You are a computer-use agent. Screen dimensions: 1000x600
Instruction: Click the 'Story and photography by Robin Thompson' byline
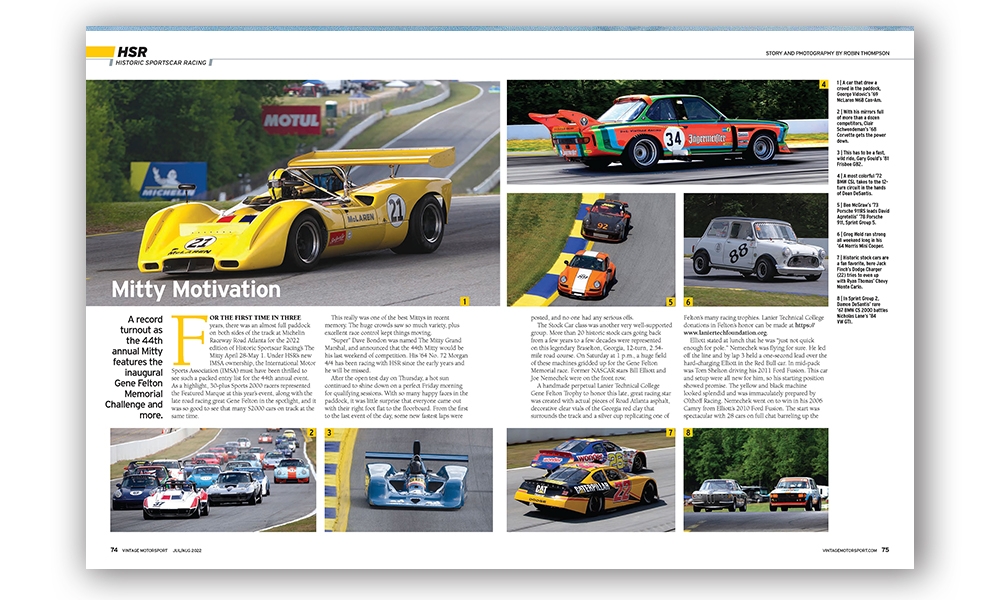point(827,53)
